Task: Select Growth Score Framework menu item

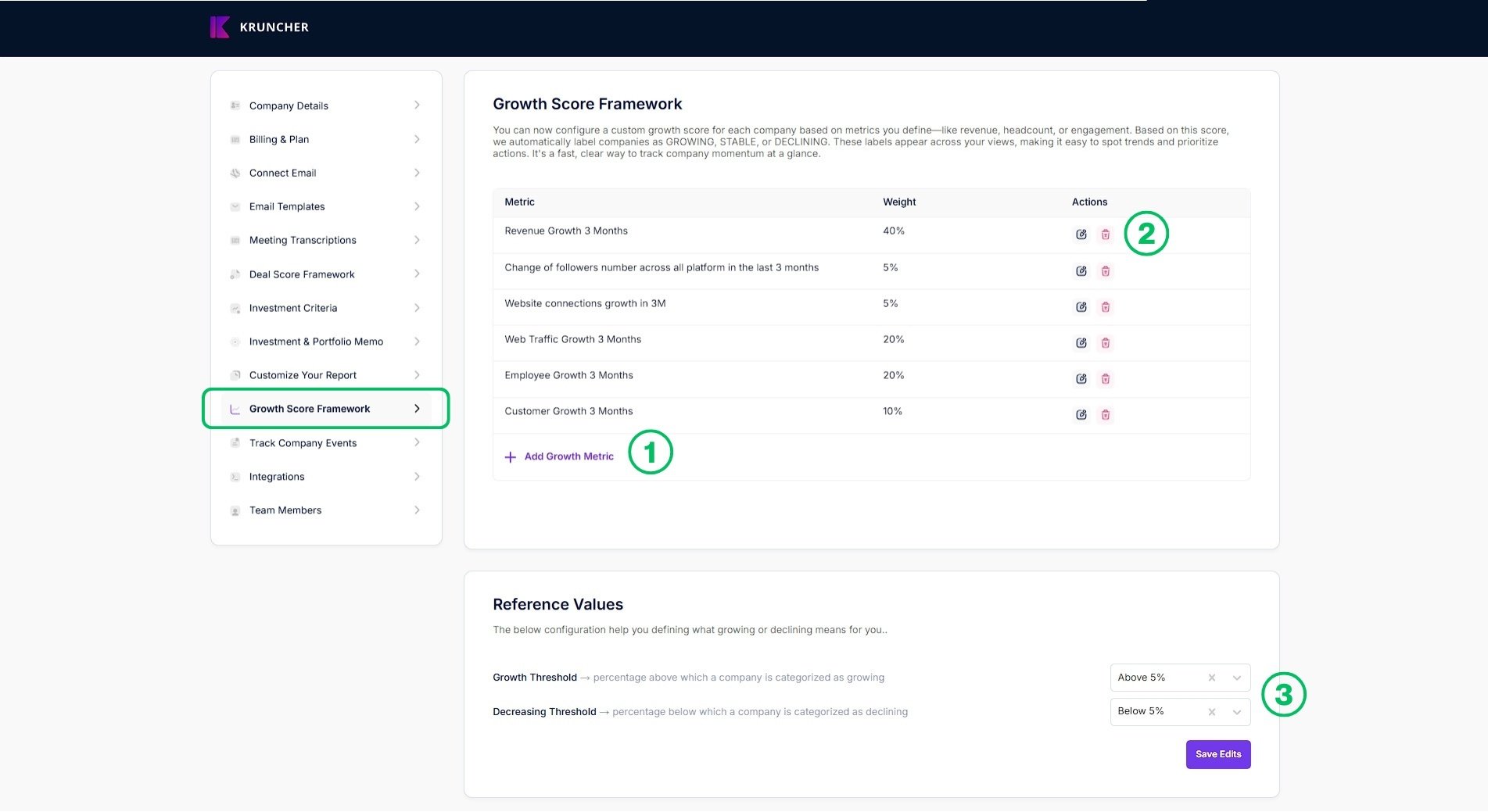Action: [326, 409]
